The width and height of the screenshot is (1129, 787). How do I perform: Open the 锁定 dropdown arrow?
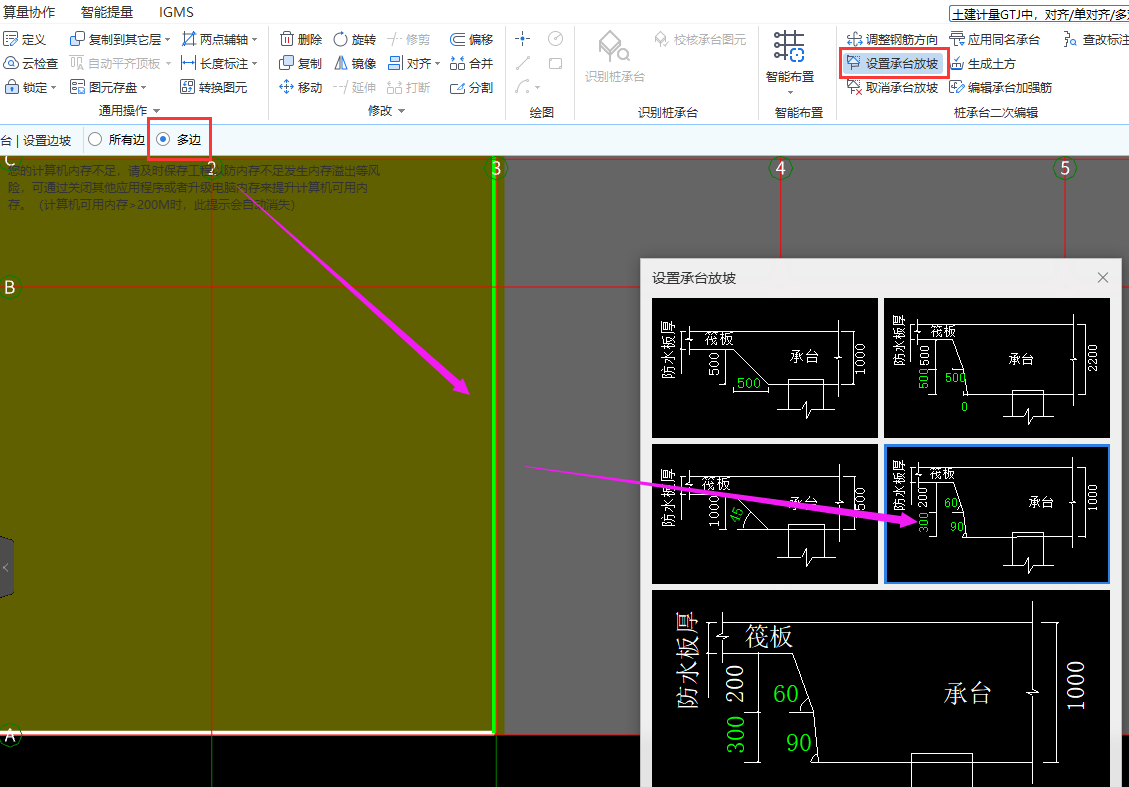click(53, 88)
